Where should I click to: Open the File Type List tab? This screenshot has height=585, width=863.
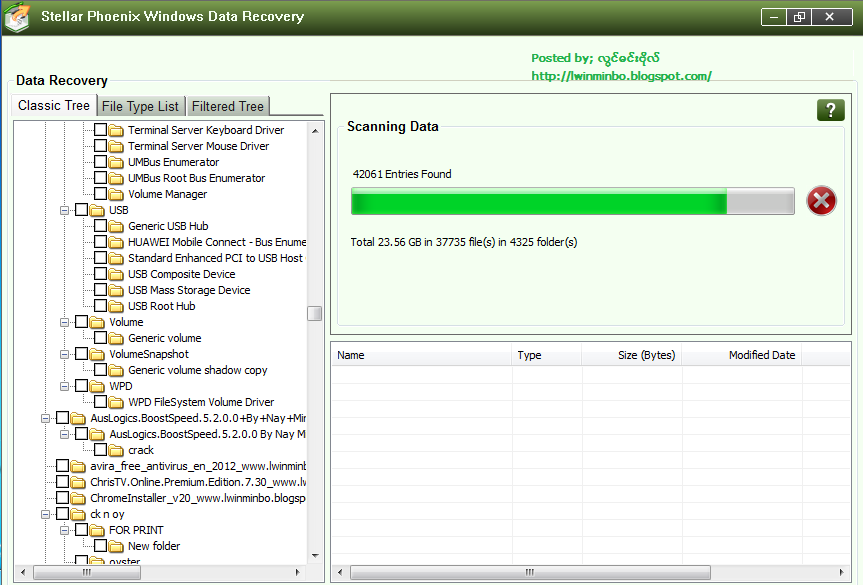[x=140, y=106]
